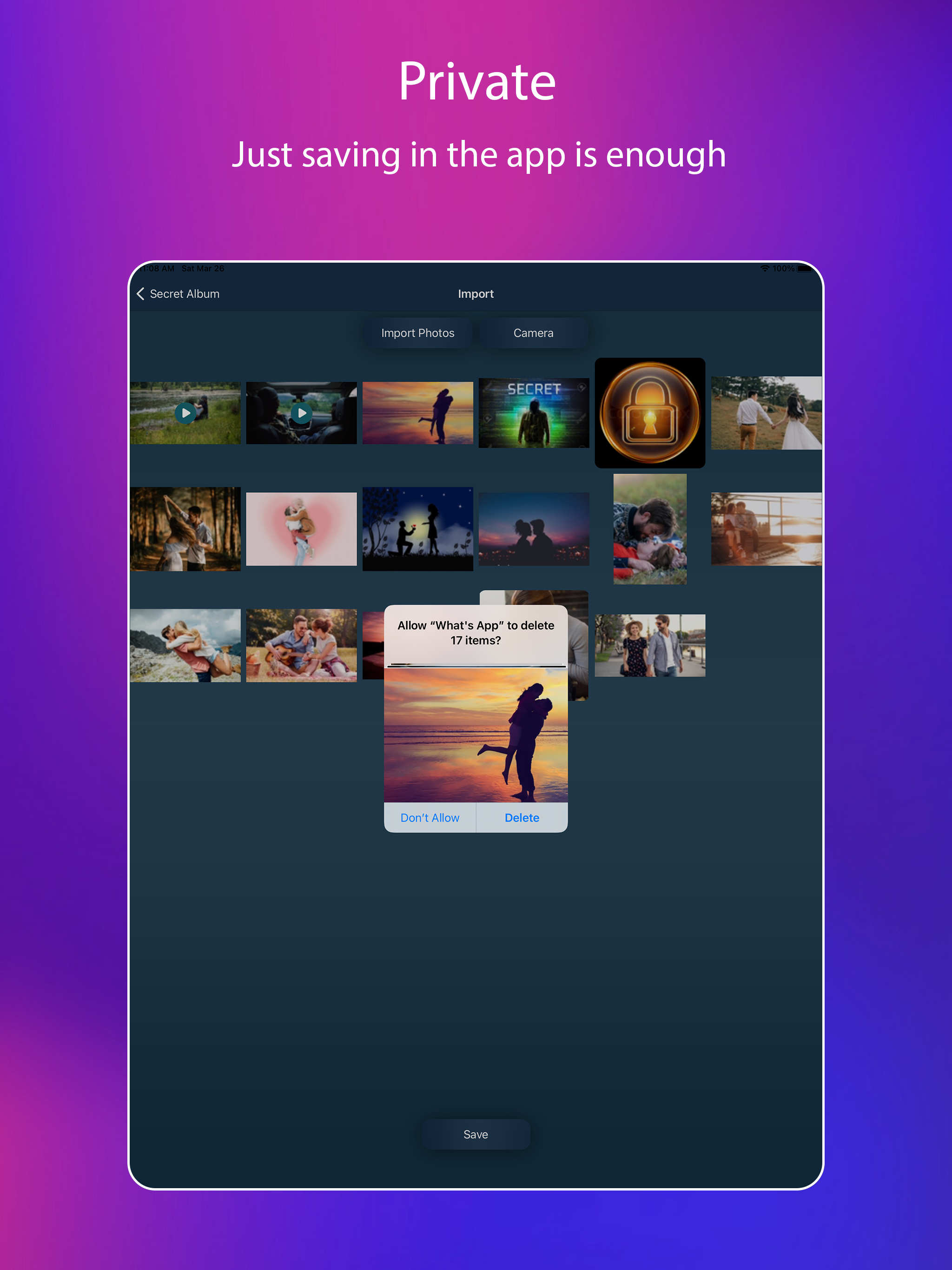Select the moonlit proposal silhouette thumbnail
Viewport: 952px width, 1270px height.
coord(417,529)
